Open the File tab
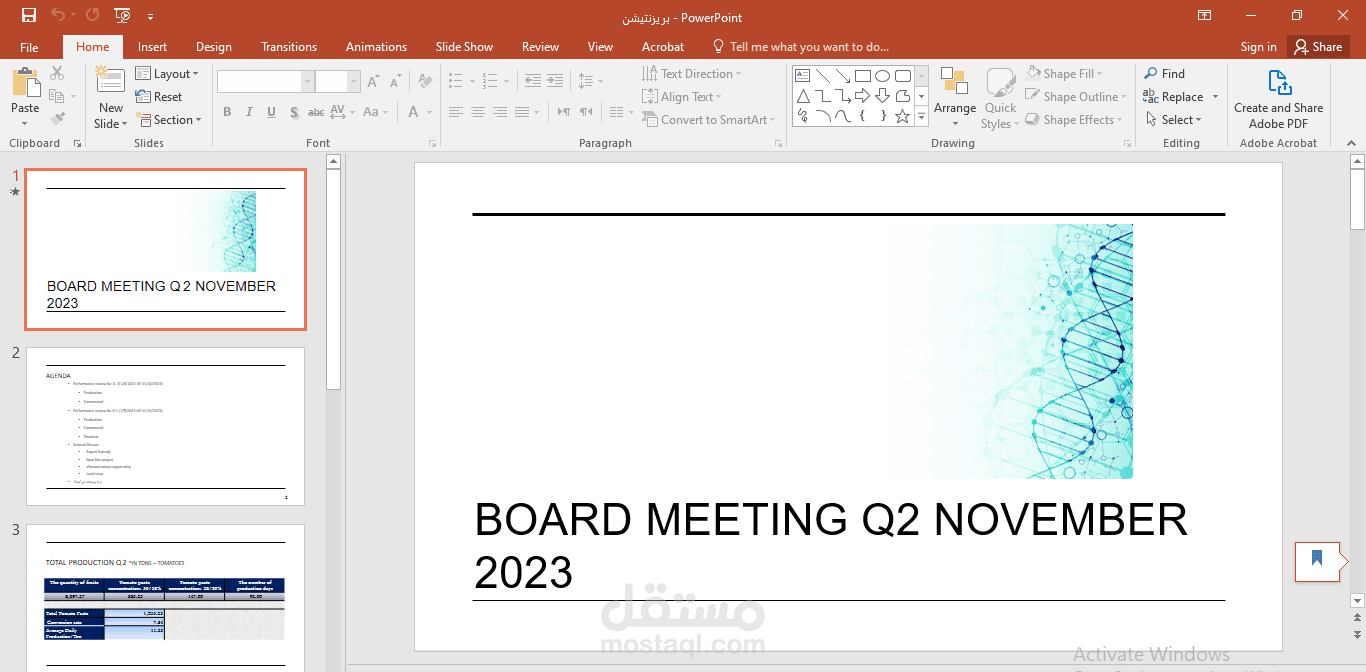Viewport: 1366px width, 672px height. pos(29,47)
